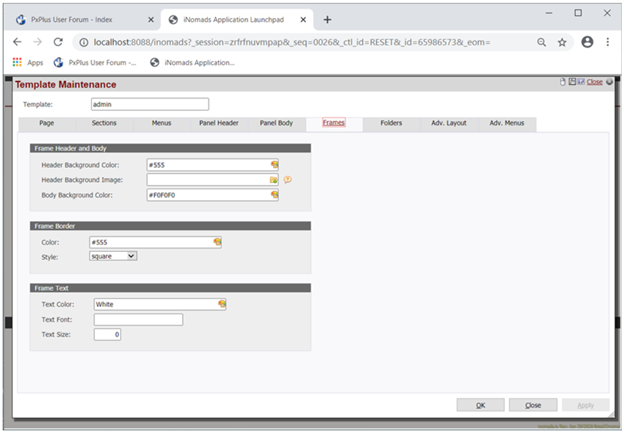Viewport: 624px width, 434px height.
Task: Switch to the Folders tab
Action: pos(391,123)
